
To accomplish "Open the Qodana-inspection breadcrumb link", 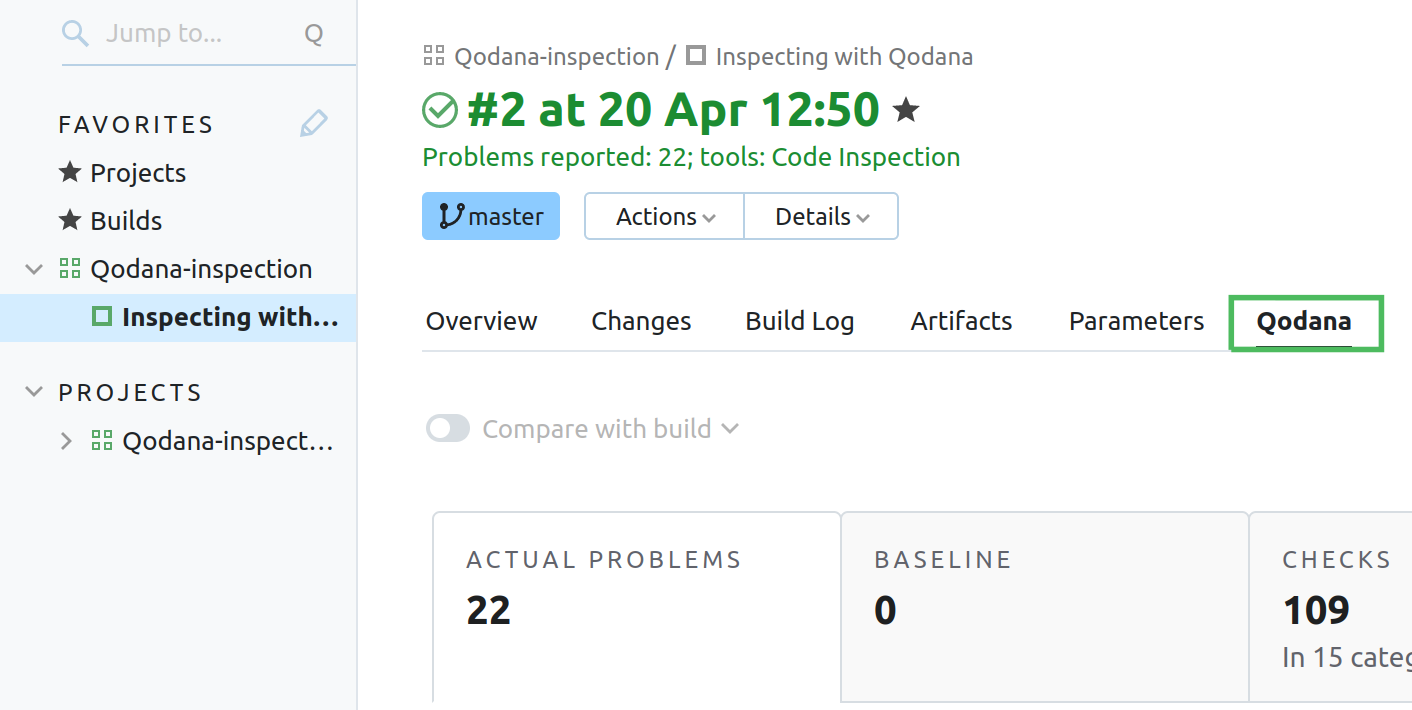I will pyautogui.click(x=557, y=56).
